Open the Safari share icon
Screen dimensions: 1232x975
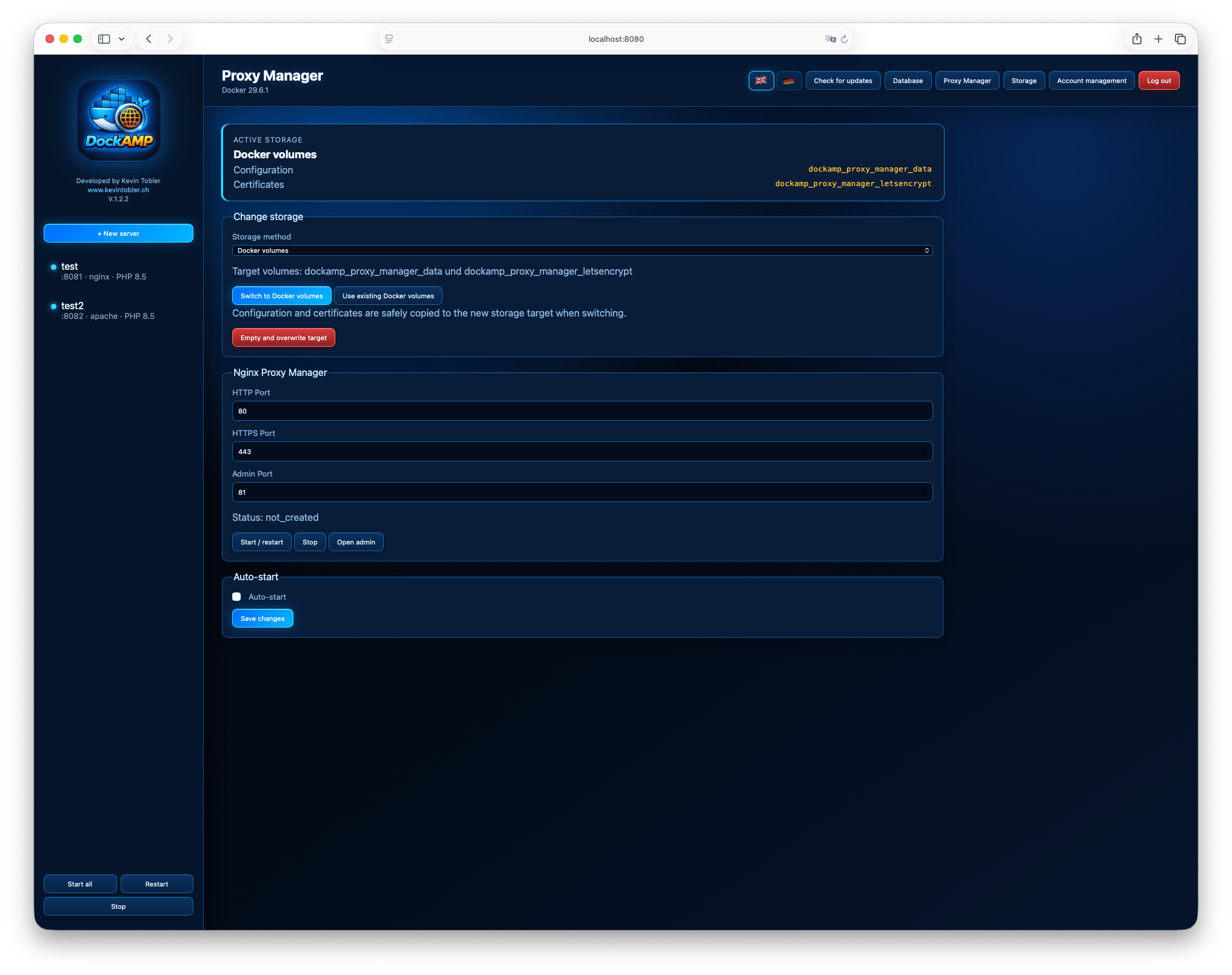1137,39
